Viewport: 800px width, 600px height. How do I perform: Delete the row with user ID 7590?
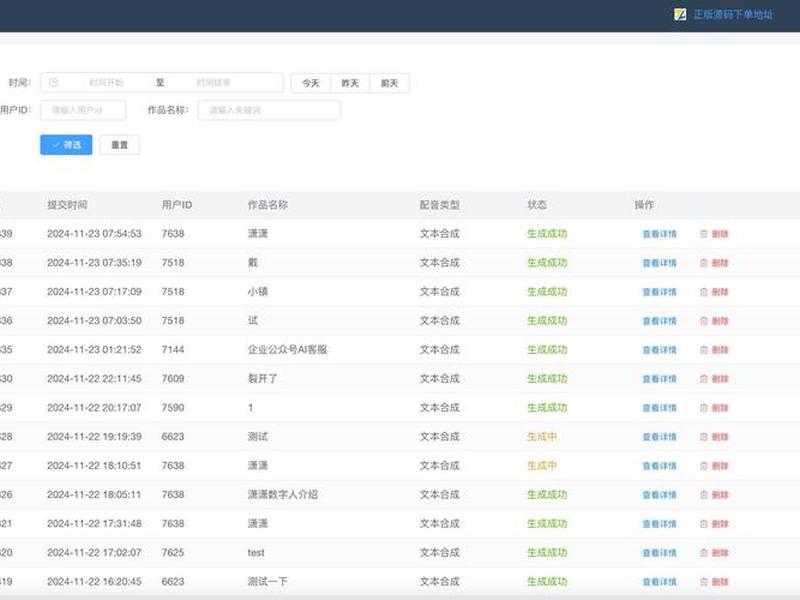pos(704,408)
